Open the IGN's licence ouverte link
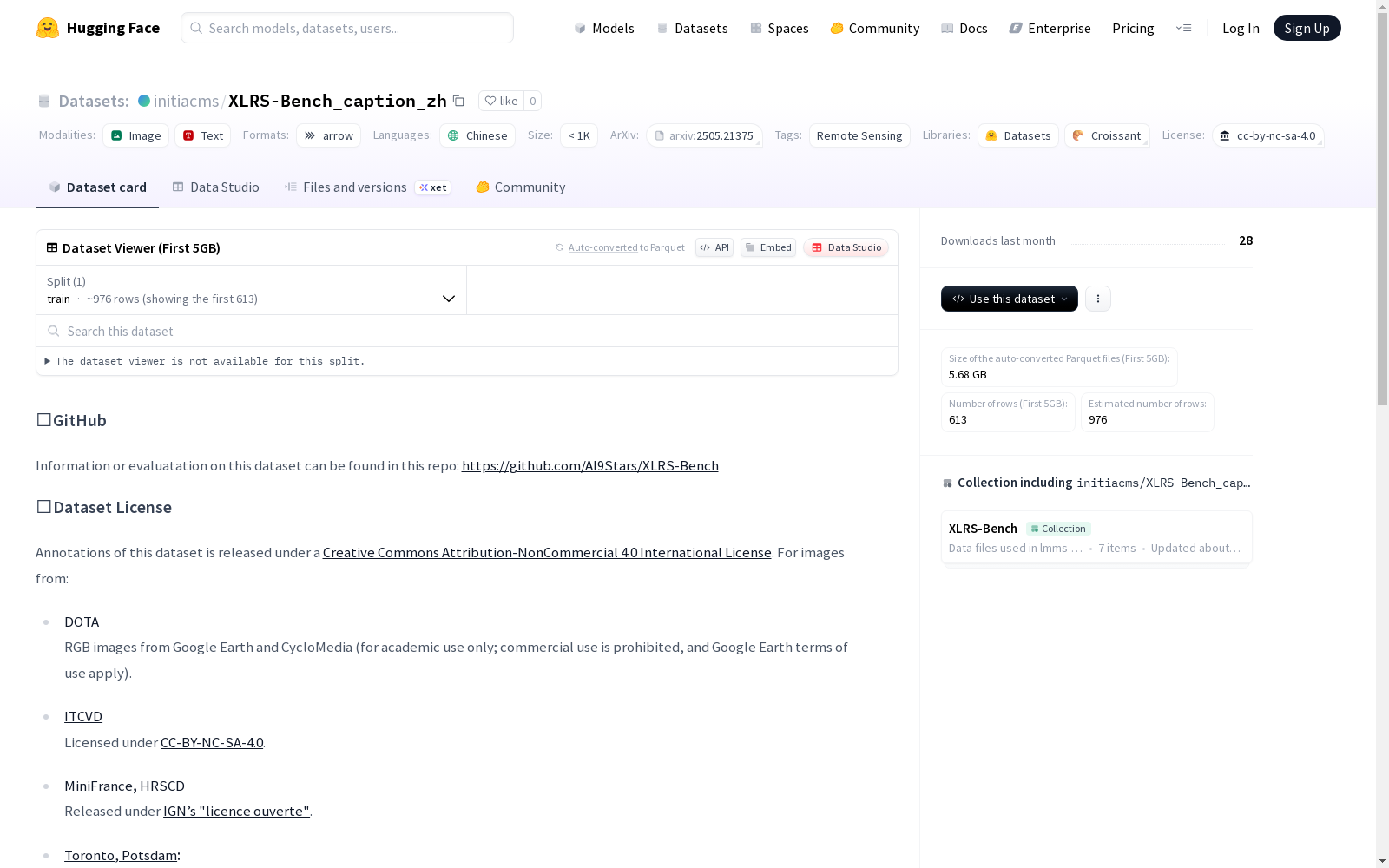Viewport: 1389px width, 868px height. (x=236, y=812)
